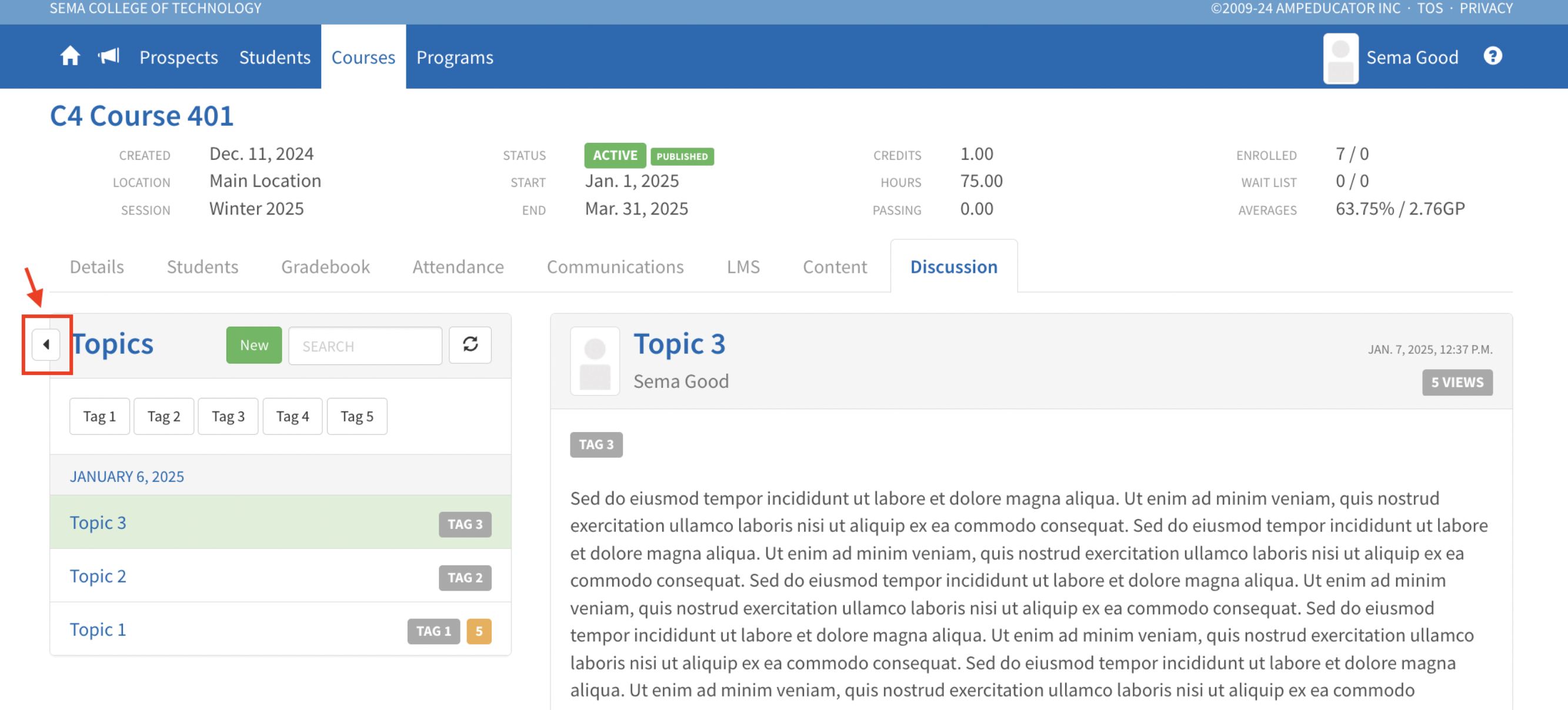This screenshot has width=1568, height=710.
Task: Create a New topic
Action: pyautogui.click(x=254, y=345)
